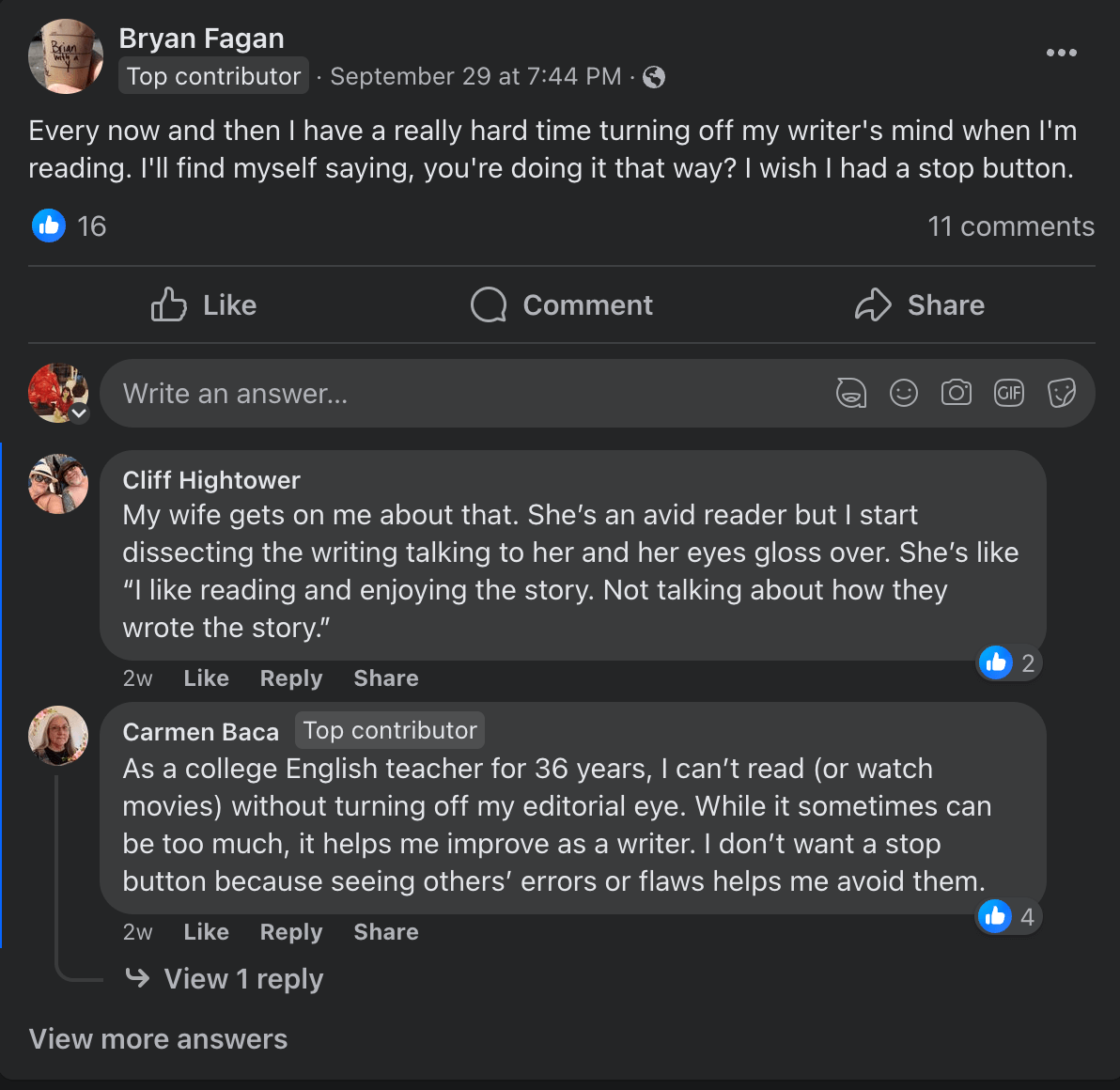Image resolution: width=1120 pixels, height=1090 pixels.
Task: Share Bryan Fagan's post
Action: 920,305
